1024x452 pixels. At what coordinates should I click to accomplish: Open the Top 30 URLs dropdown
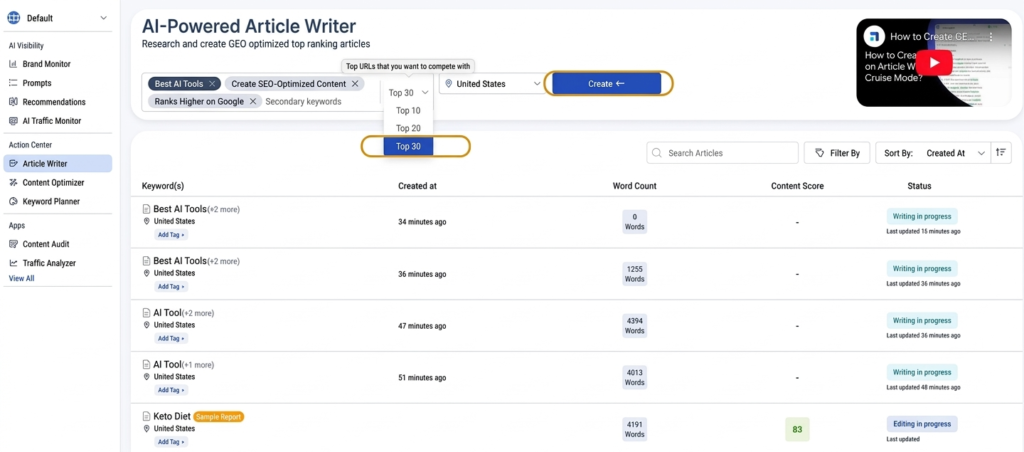[x=408, y=93]
